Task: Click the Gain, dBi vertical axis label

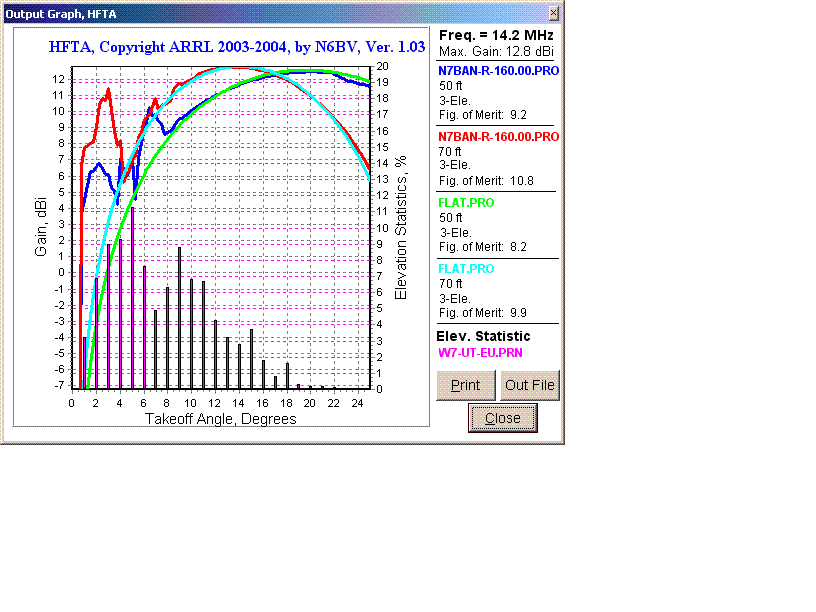Action: [x=41, y=228]
